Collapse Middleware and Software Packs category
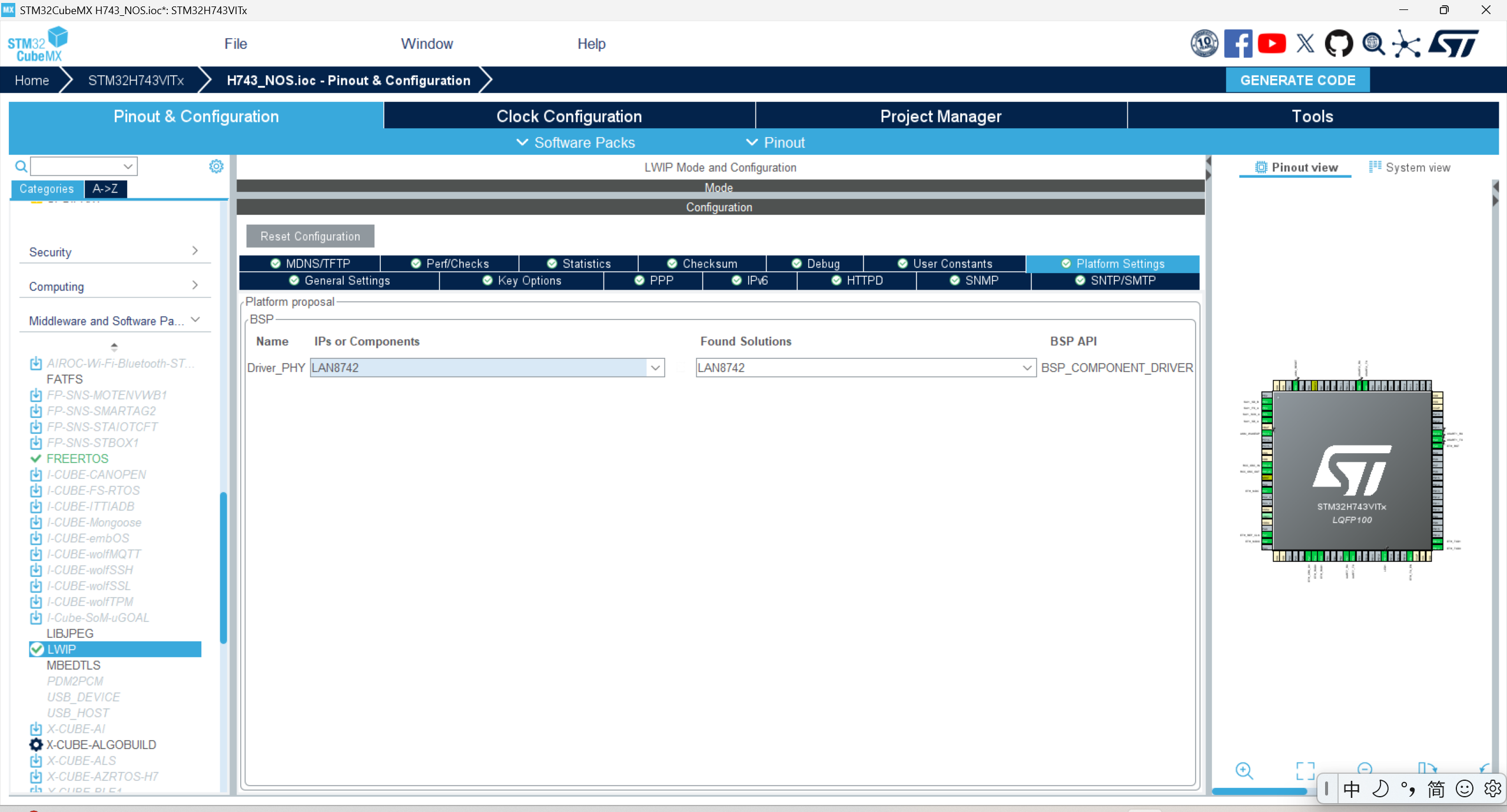 point(114,321)
